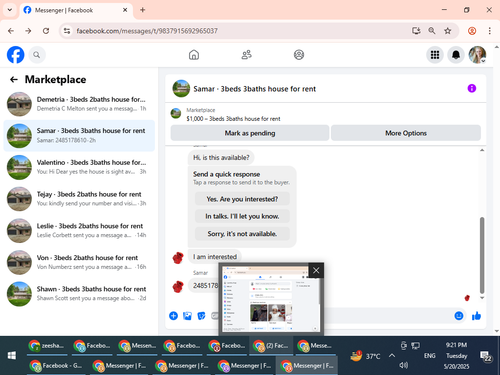Open the tab search dropdown arrow
Viewport: 500px width, 375px height.
point(10,10)
